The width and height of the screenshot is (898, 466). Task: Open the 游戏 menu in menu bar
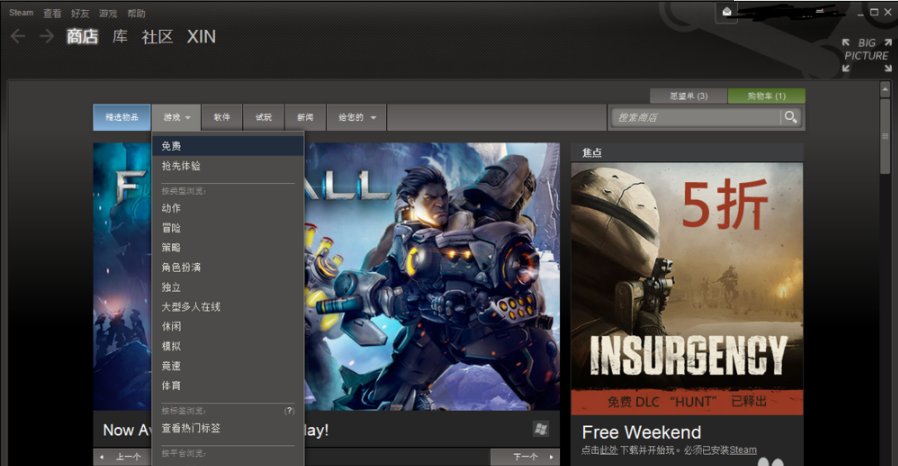pos(108,13)
